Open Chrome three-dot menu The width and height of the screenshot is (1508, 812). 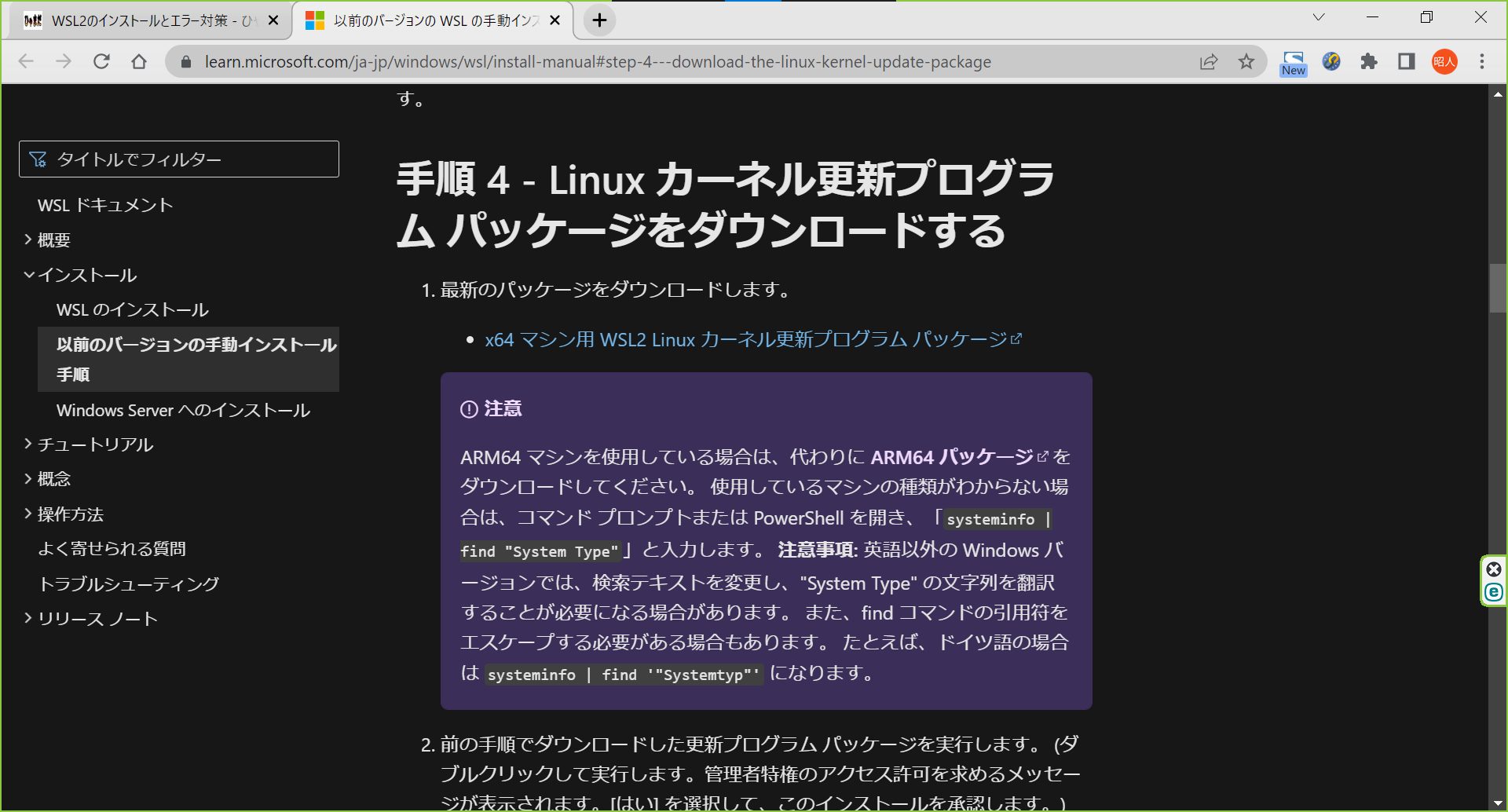pos(1482,61)
